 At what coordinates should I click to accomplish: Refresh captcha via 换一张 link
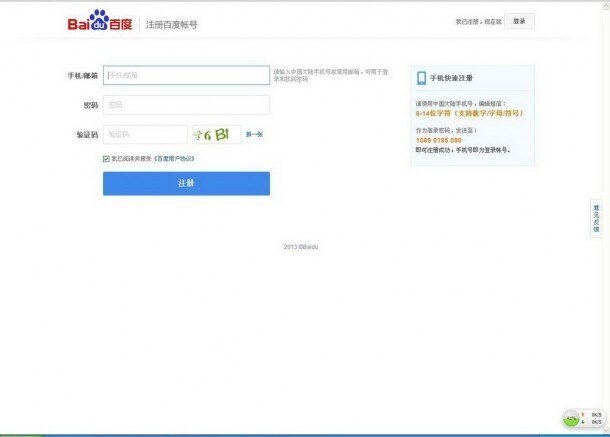(254, 134)
